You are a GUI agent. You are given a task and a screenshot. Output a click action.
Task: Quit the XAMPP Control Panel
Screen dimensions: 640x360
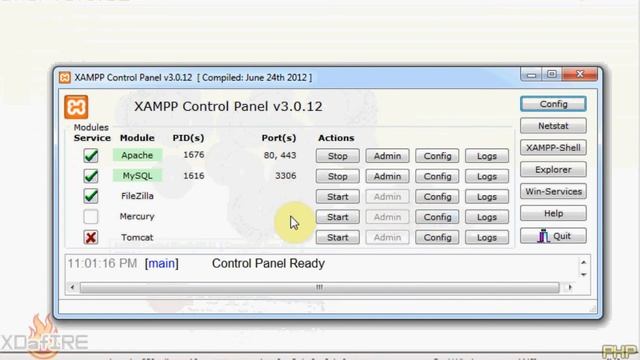pos(553,236)
